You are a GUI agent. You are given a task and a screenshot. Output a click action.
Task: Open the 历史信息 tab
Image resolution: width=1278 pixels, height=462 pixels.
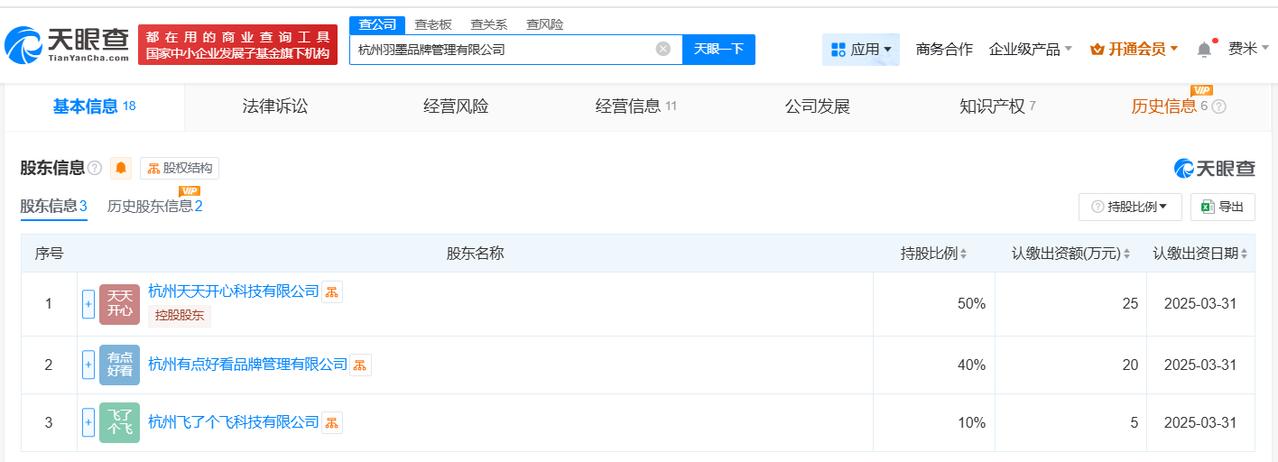pos(1170,106)
